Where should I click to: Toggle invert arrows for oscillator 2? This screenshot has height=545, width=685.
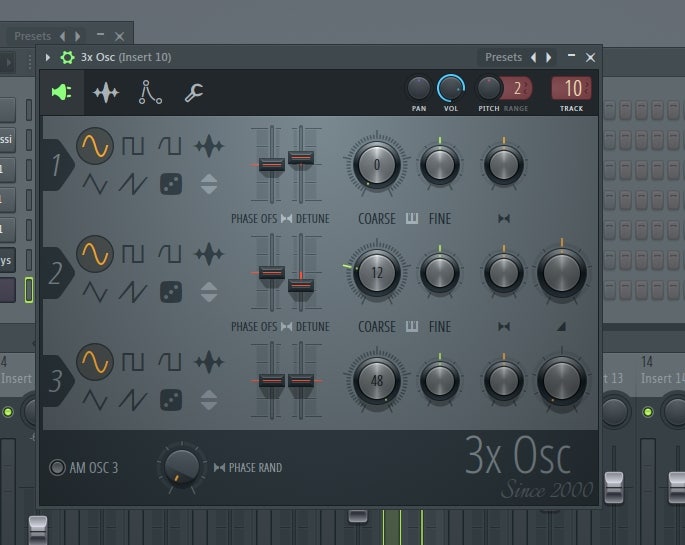[x=209, y=292]
